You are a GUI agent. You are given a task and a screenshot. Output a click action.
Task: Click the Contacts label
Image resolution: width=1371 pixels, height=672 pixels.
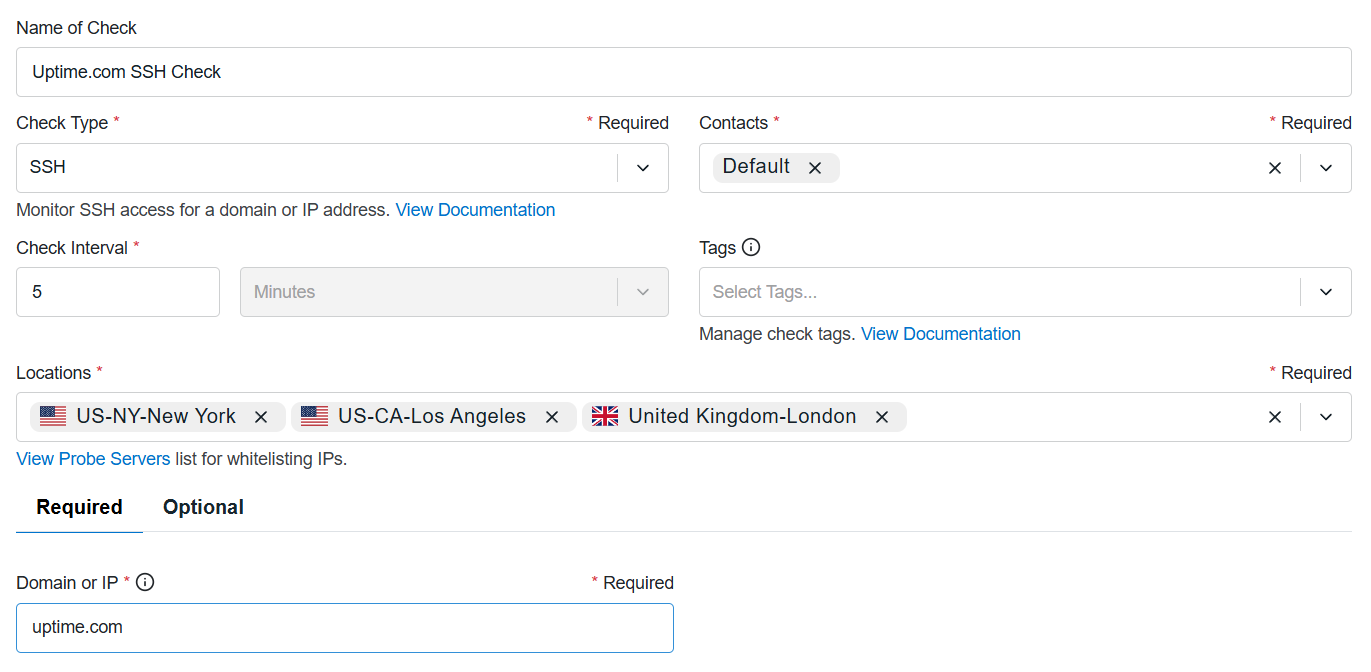(734, 123)
